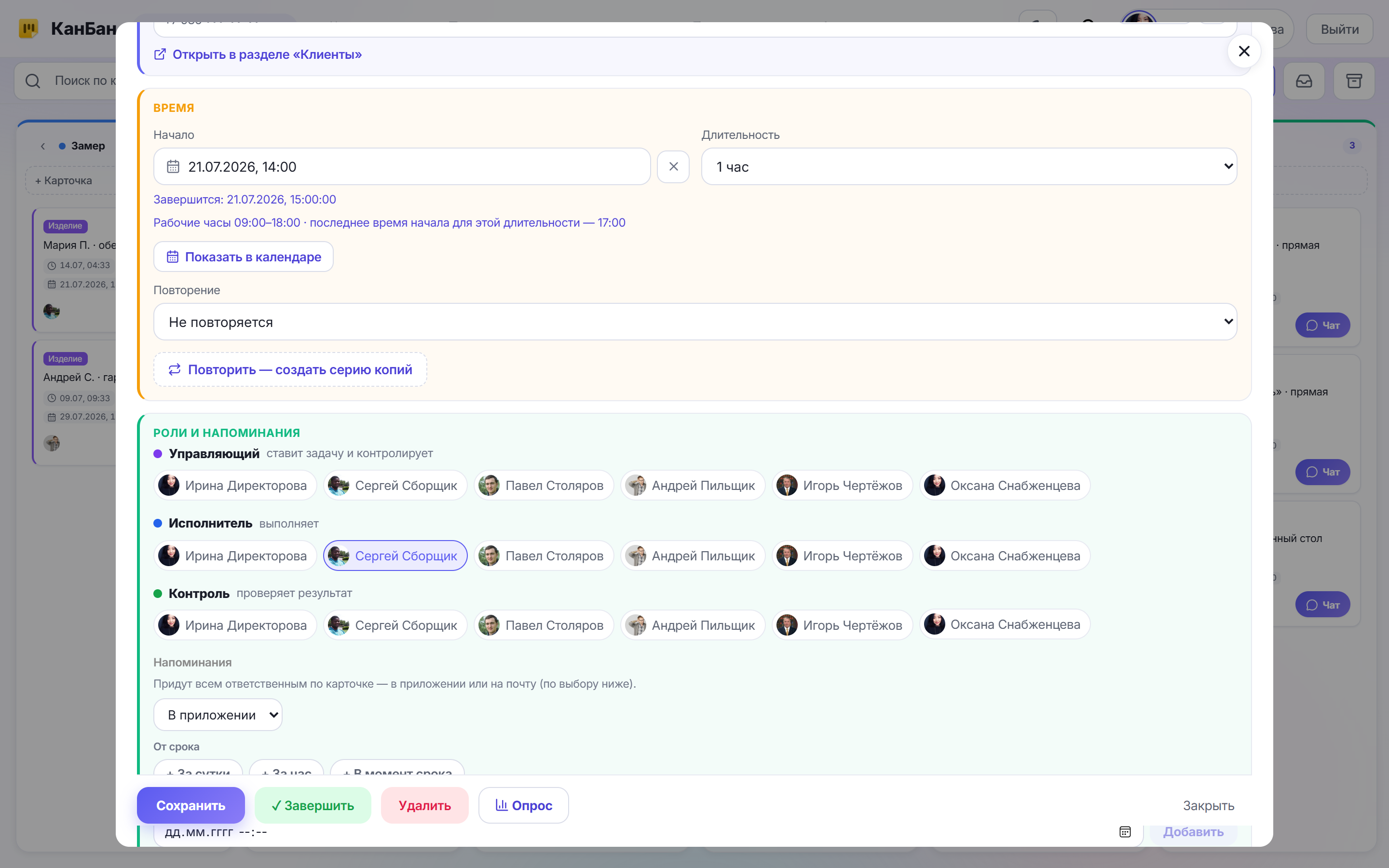Click the column count badge 3
This screenshot has height=868, width=1389.
click(1352, 145)
